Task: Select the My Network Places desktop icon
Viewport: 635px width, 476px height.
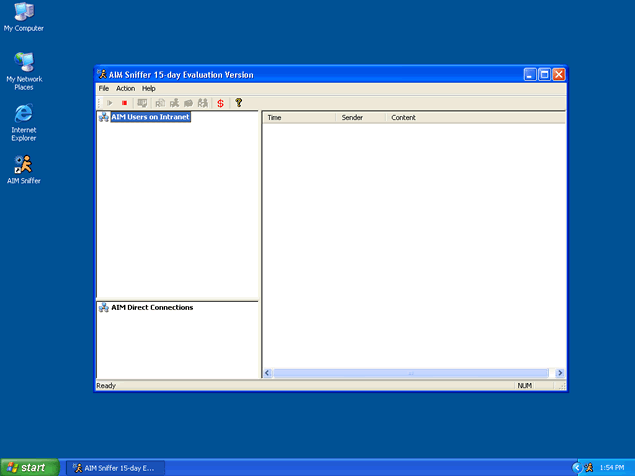Action: (x=24, y=68)
